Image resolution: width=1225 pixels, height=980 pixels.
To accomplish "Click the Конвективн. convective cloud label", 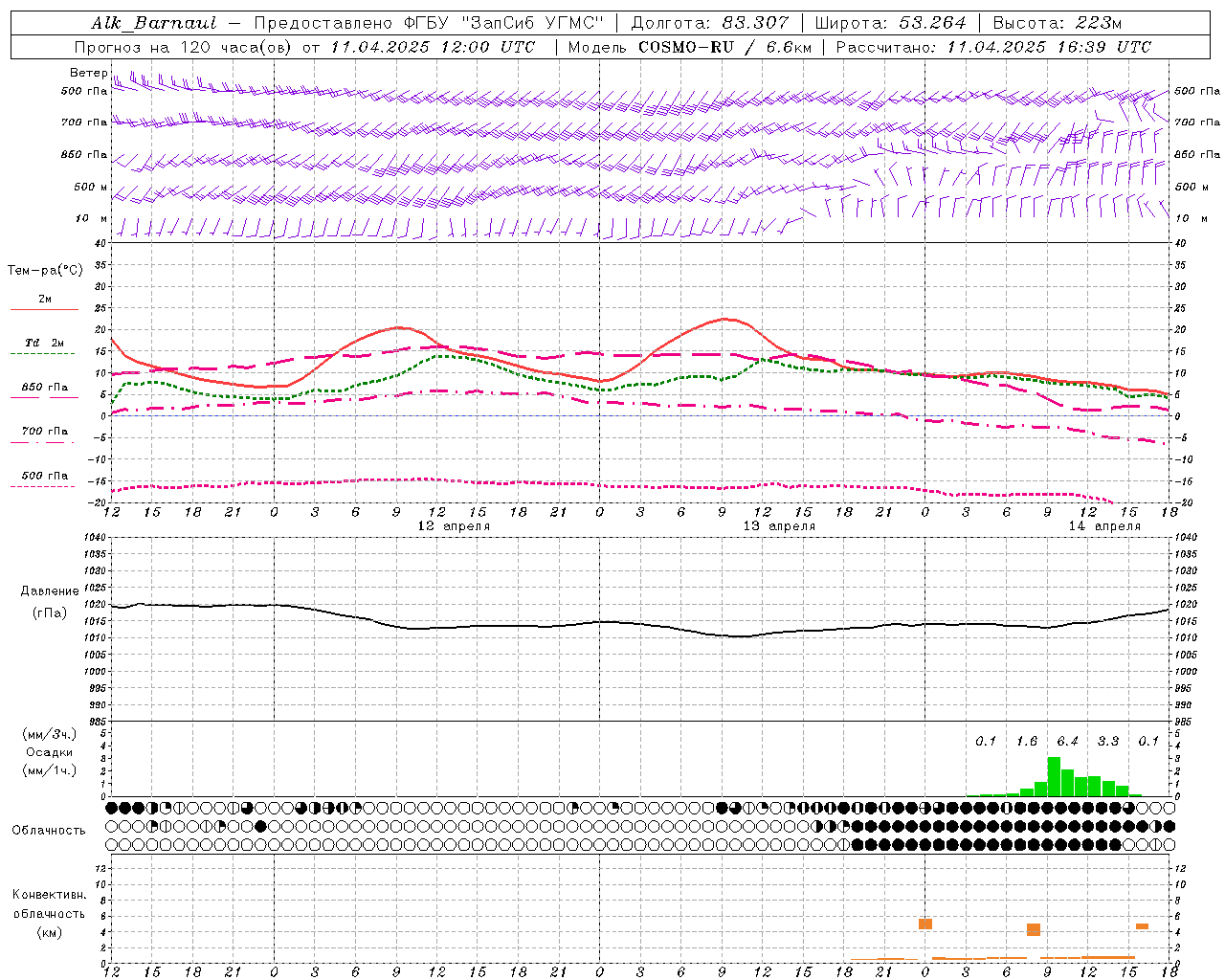I will click(49, 895).
